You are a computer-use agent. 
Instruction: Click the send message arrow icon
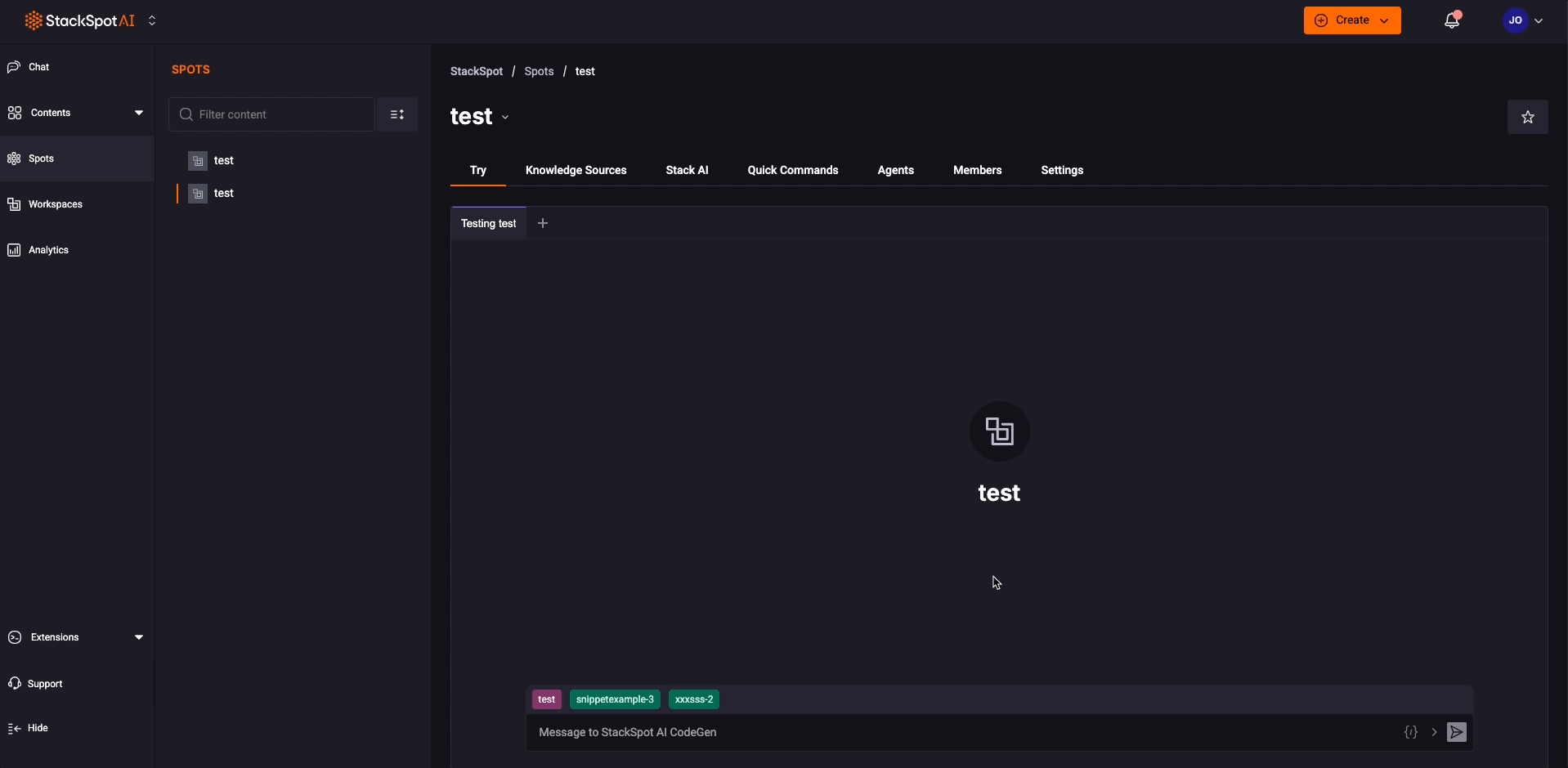(x=1456, y=732)
